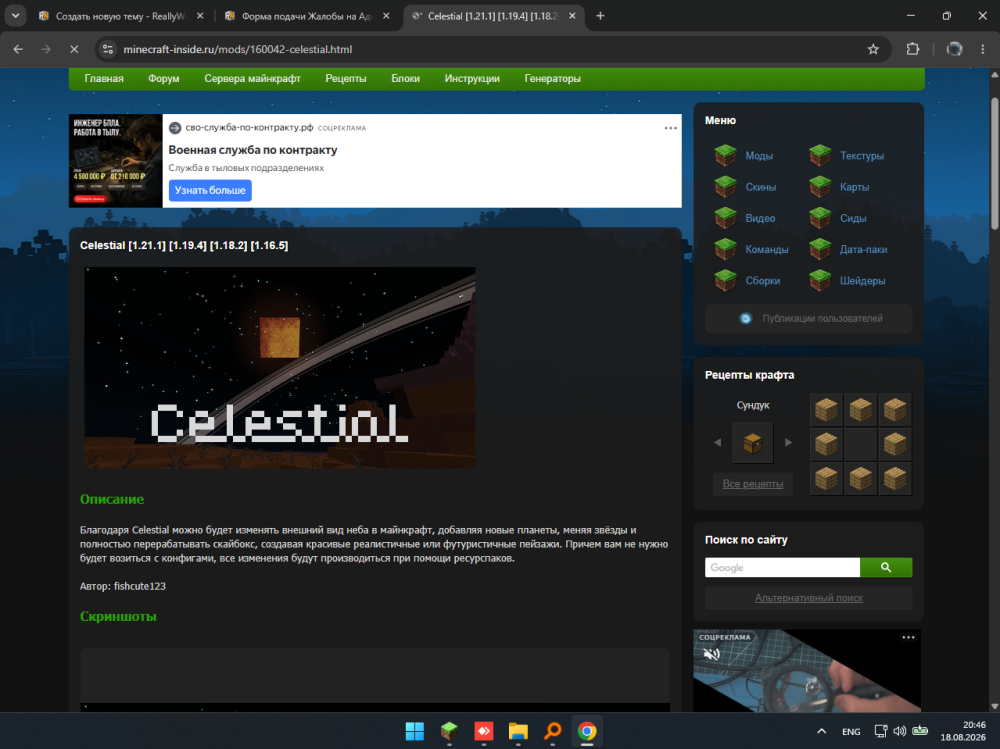Viewport: 1000px width, 749px height.
Task: Click the green search magnifier button
Action: pos(886,567)
